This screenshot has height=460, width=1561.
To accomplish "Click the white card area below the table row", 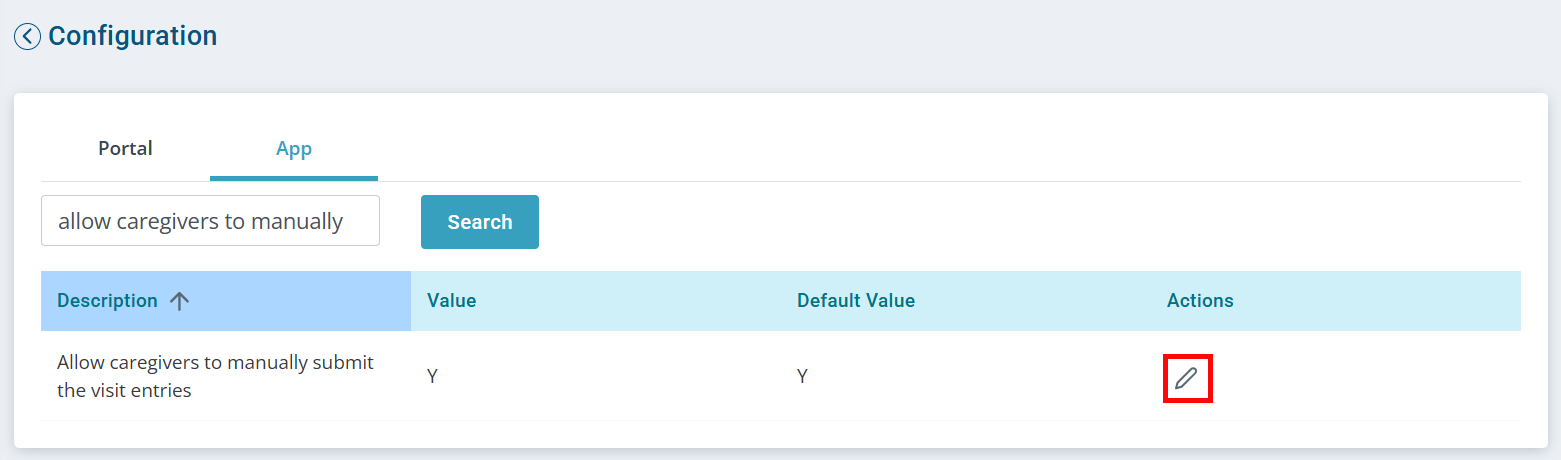I will point(780,434).
